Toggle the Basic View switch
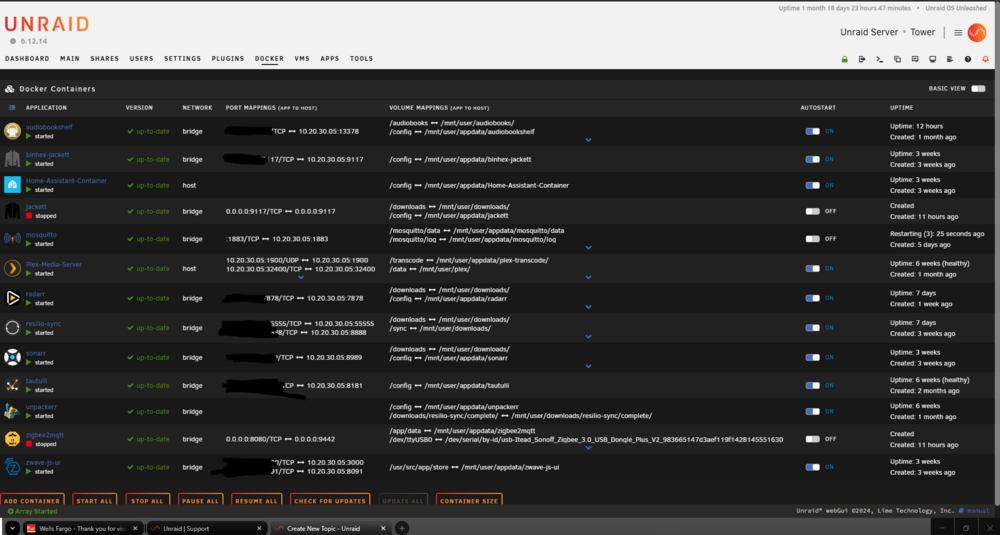The height and width of the screenshot is (535, 1000). tap(978, 89)
